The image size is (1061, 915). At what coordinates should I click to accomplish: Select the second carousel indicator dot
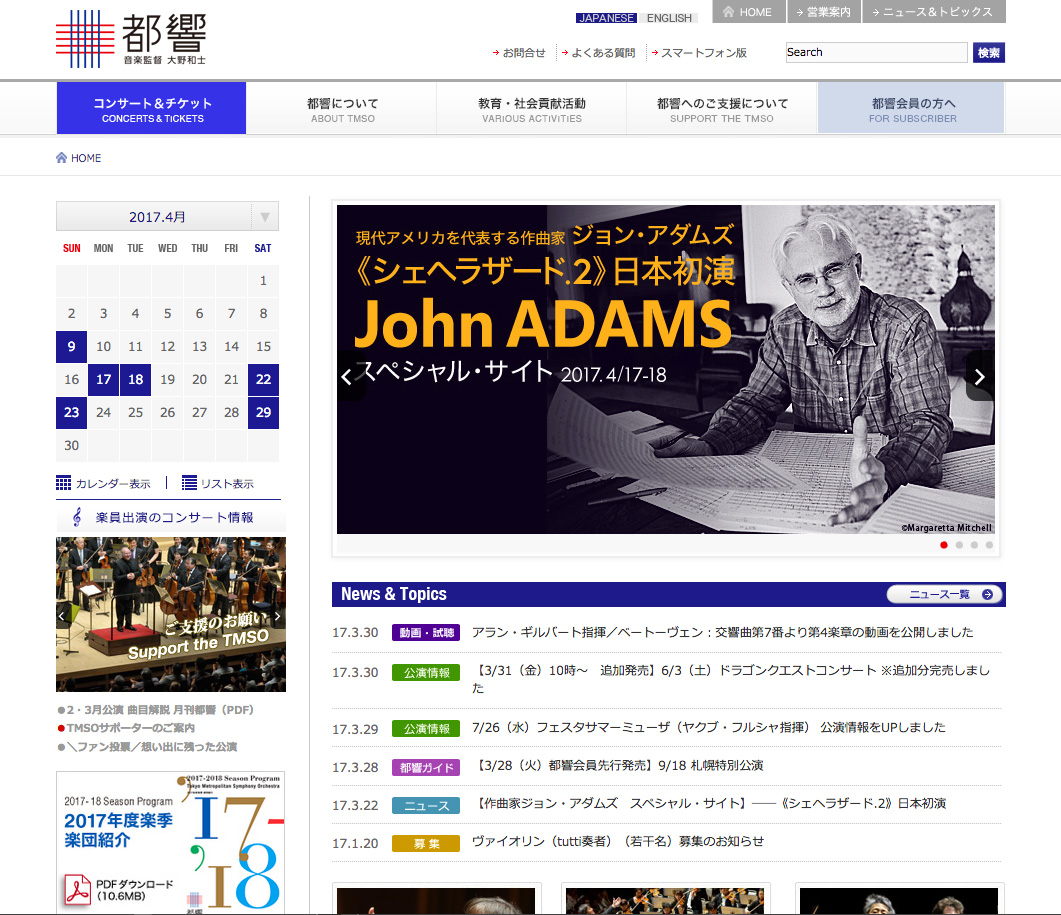(x=959, y=545)
